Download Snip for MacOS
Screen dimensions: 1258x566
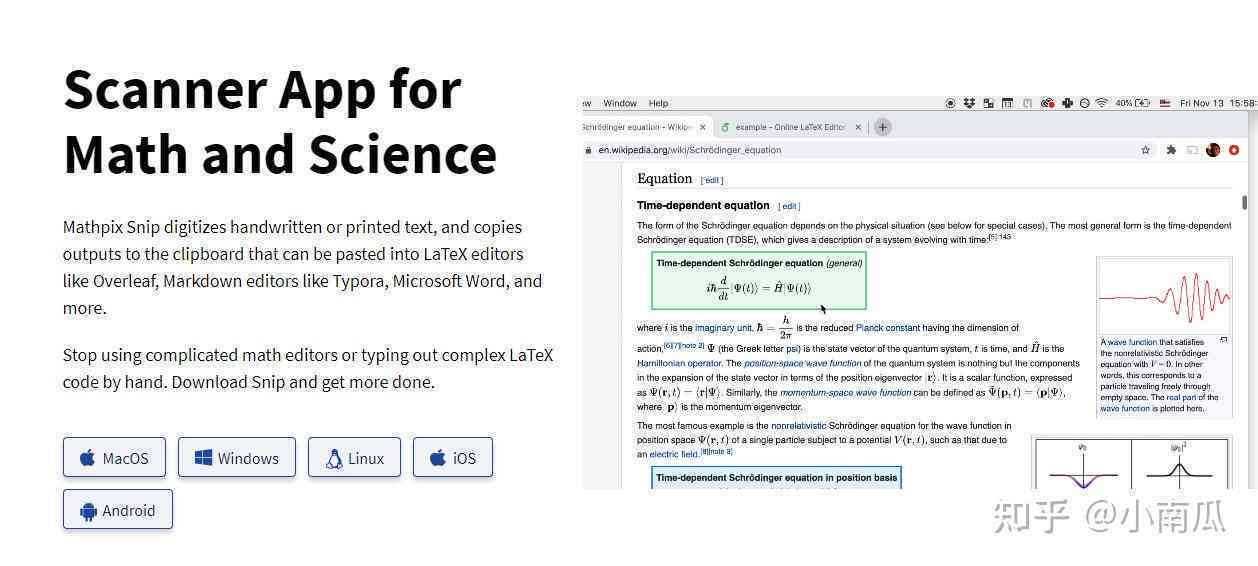coord(115,457)
